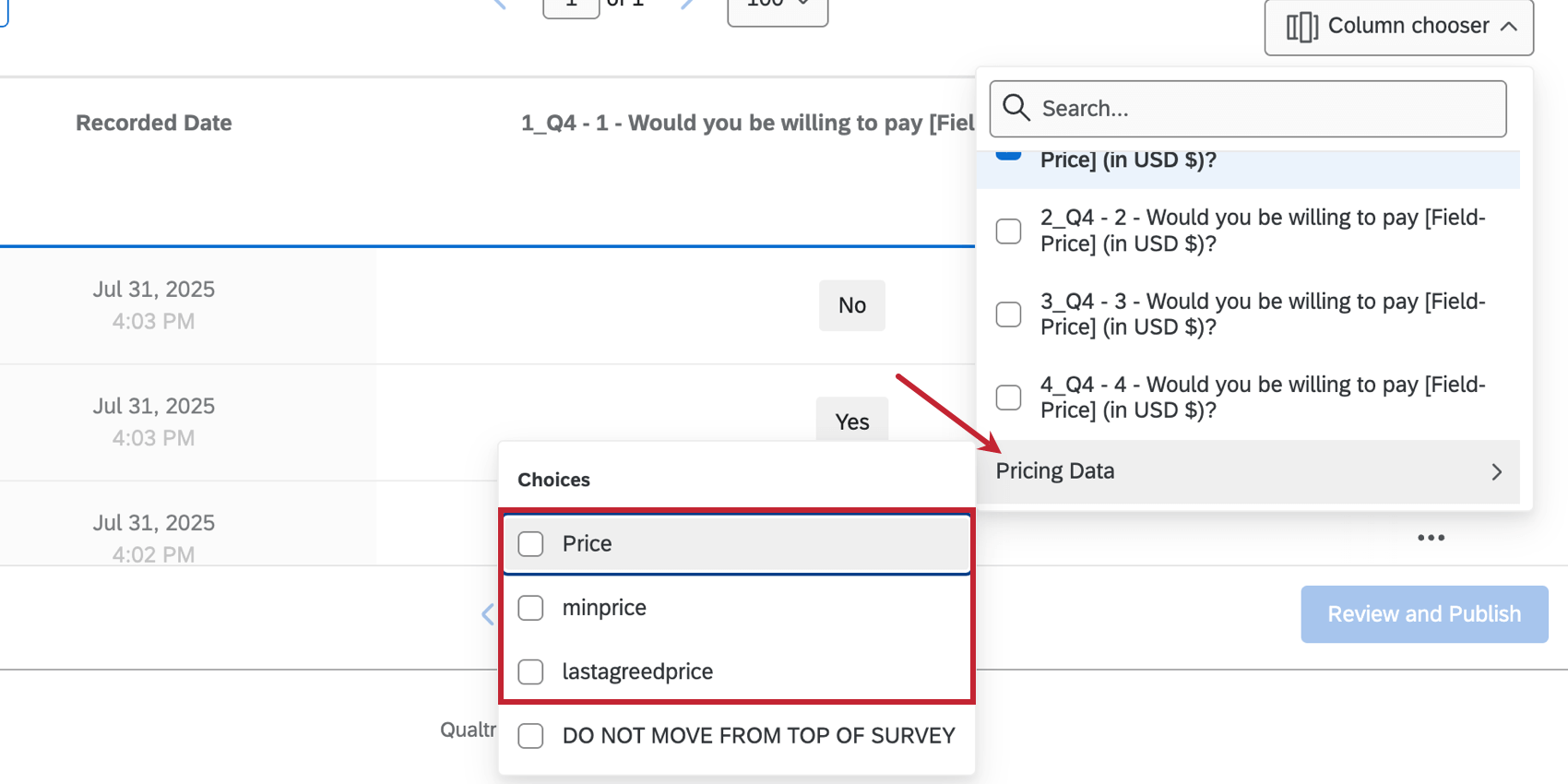Go to the next page arrow

click(x=686, y=4)
